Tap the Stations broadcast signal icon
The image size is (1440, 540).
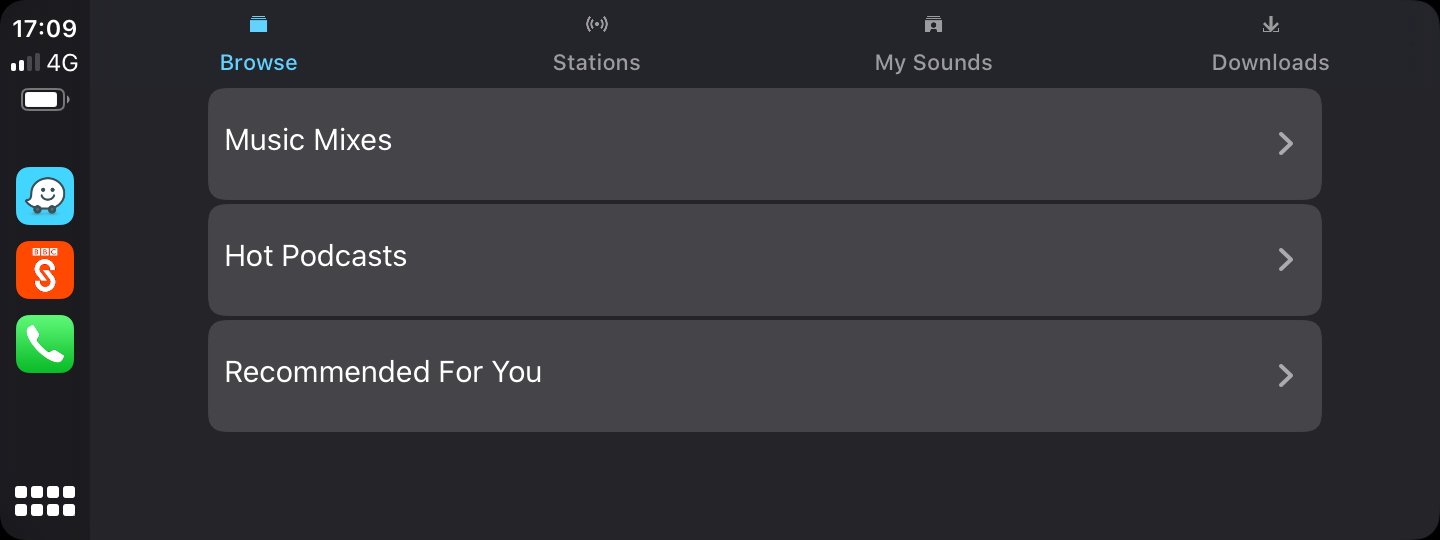click(x=597, y=24)
